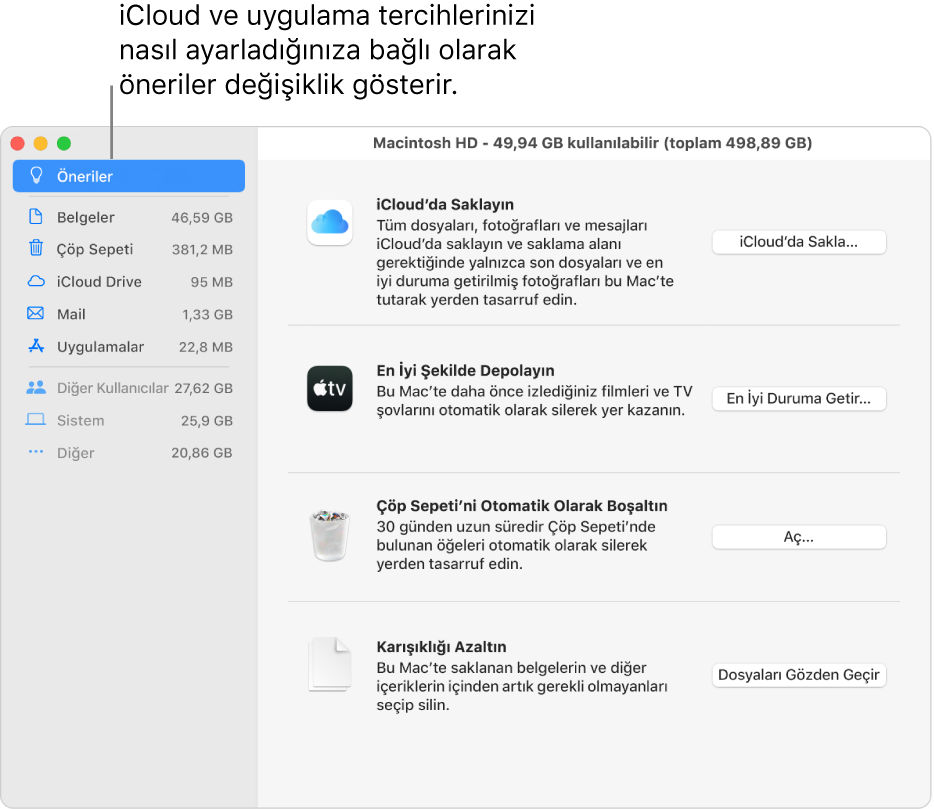
Task: Close the window with the red button
Action: pyautogui.click(x=18, y=144)
